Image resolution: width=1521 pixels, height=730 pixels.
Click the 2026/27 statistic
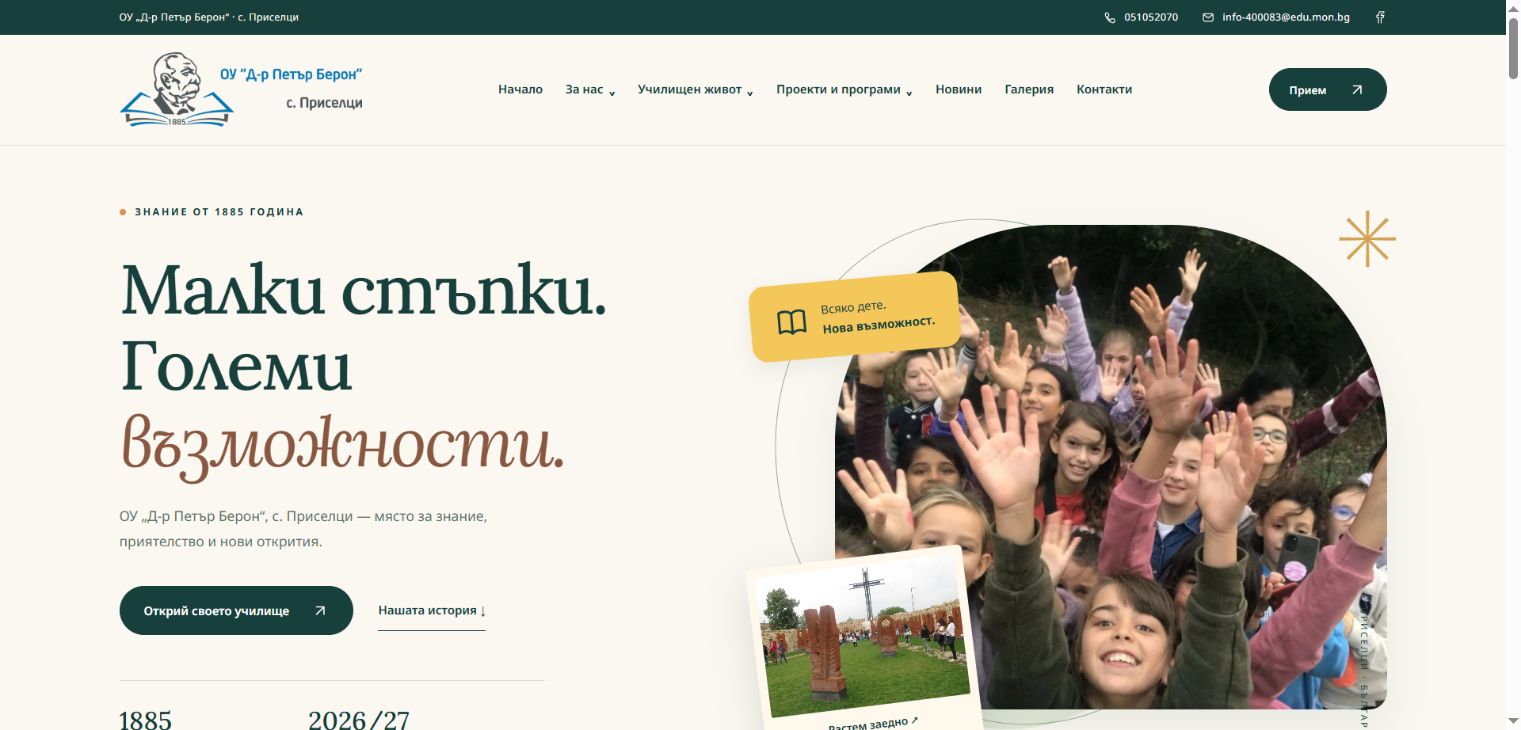click(x=359, y=720)
